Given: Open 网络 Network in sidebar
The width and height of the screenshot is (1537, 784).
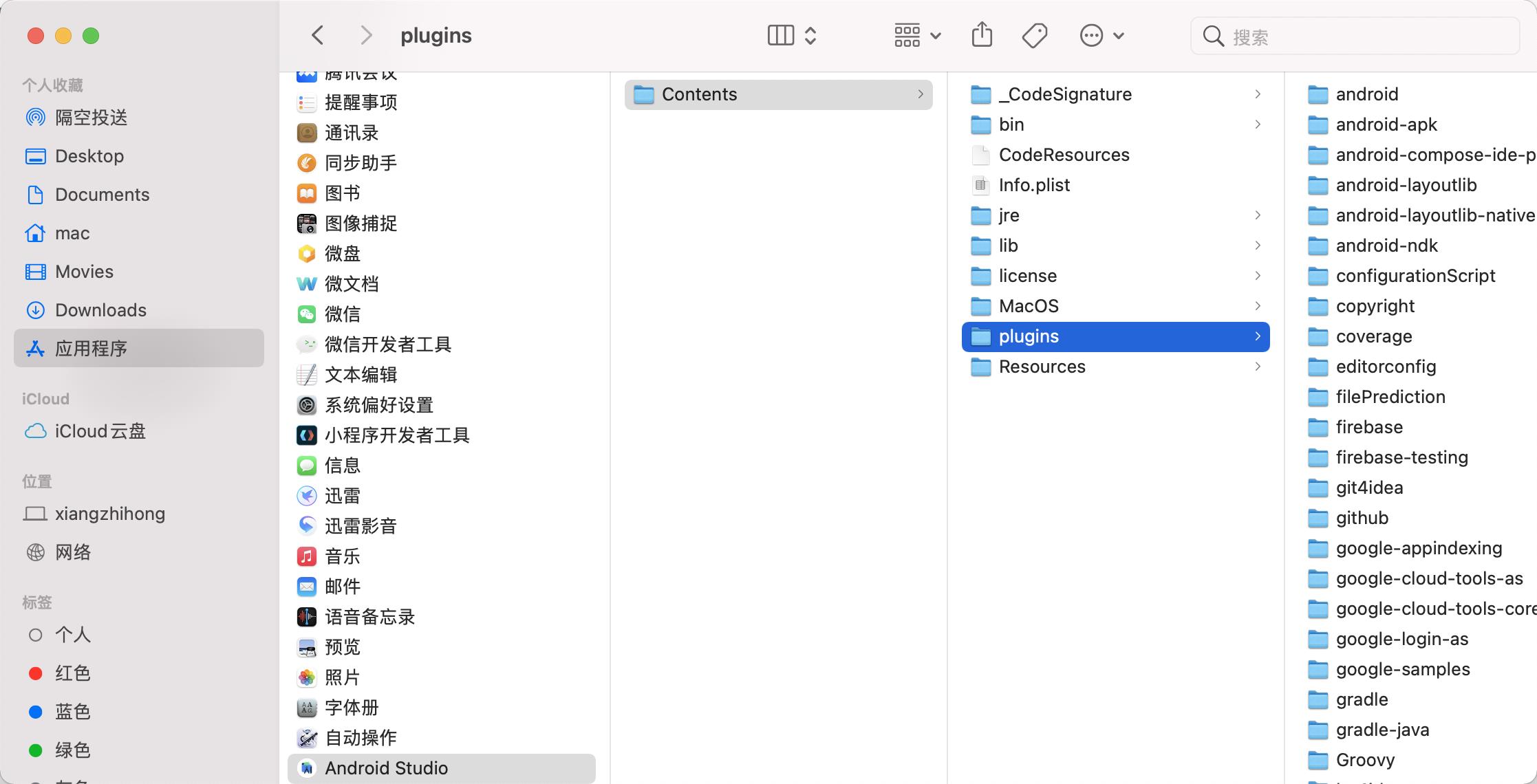Looking at the screenshot, I should point(138,552).
